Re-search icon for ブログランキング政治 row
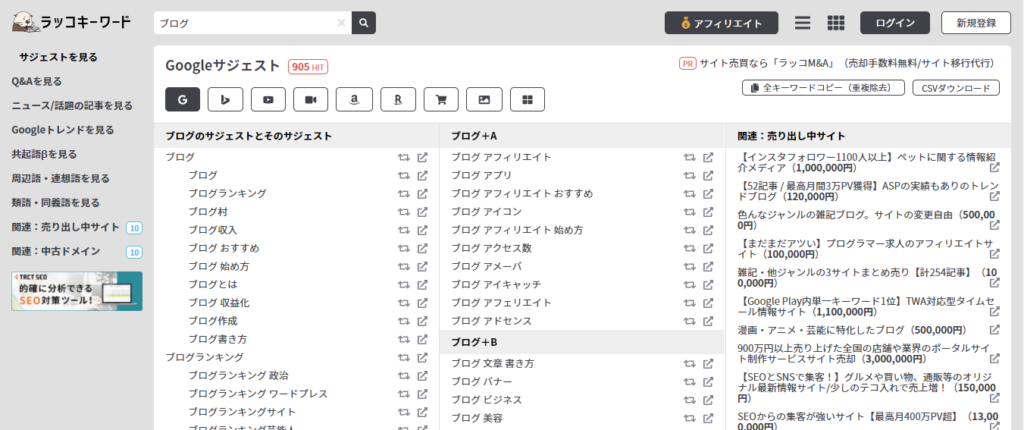 click(404, 376)
